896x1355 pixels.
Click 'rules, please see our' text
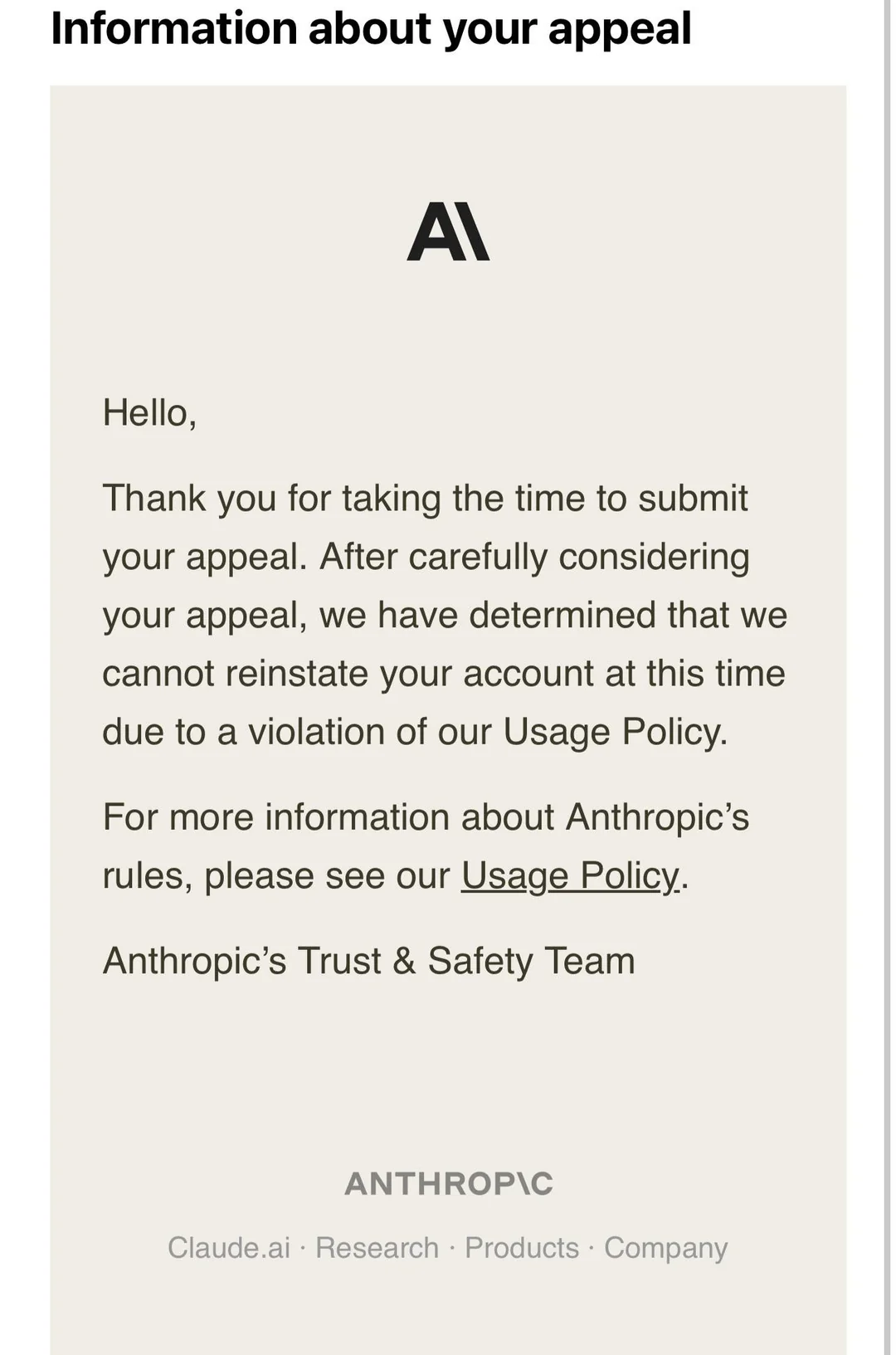[x=277, y=875]
